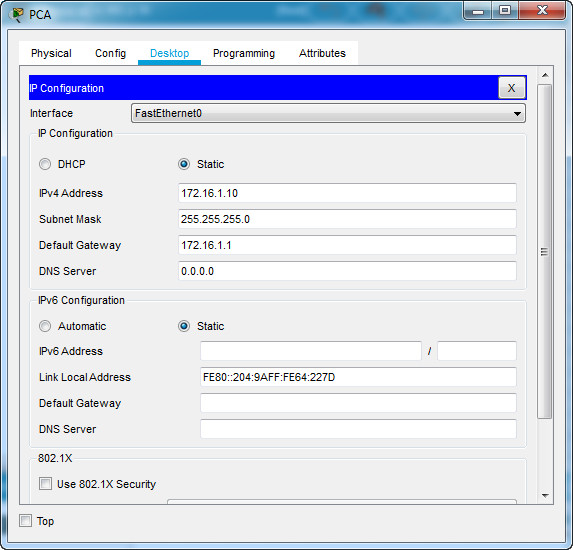573x550 pixels.
Task: Select the IPv6 Automatic radio button
Action: click(45, 326)
